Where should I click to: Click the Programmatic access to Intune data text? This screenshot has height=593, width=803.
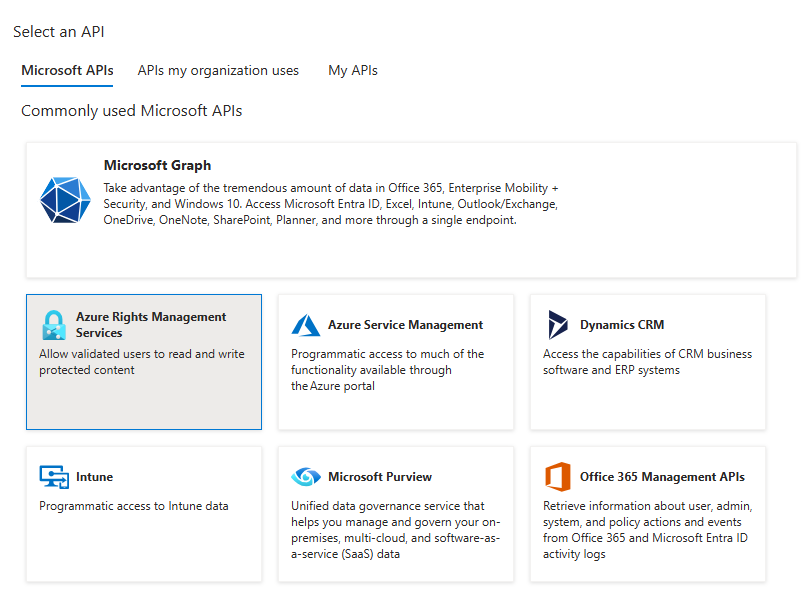click(x=133, y=506)
